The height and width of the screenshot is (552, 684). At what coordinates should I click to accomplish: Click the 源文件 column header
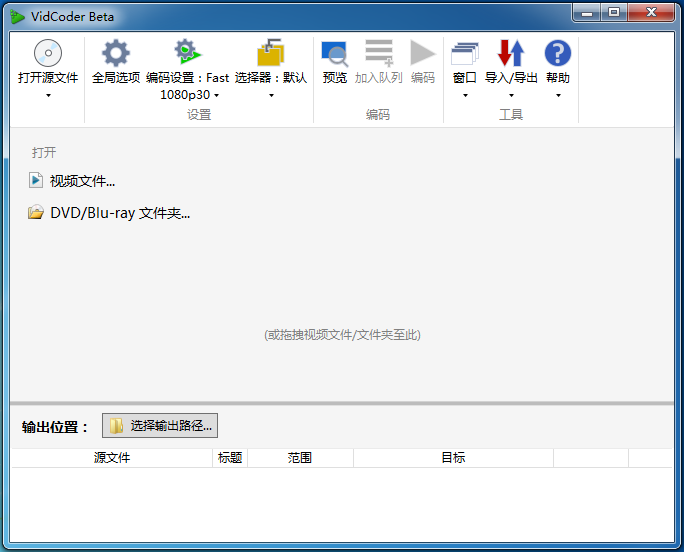[x=112, y=458]
